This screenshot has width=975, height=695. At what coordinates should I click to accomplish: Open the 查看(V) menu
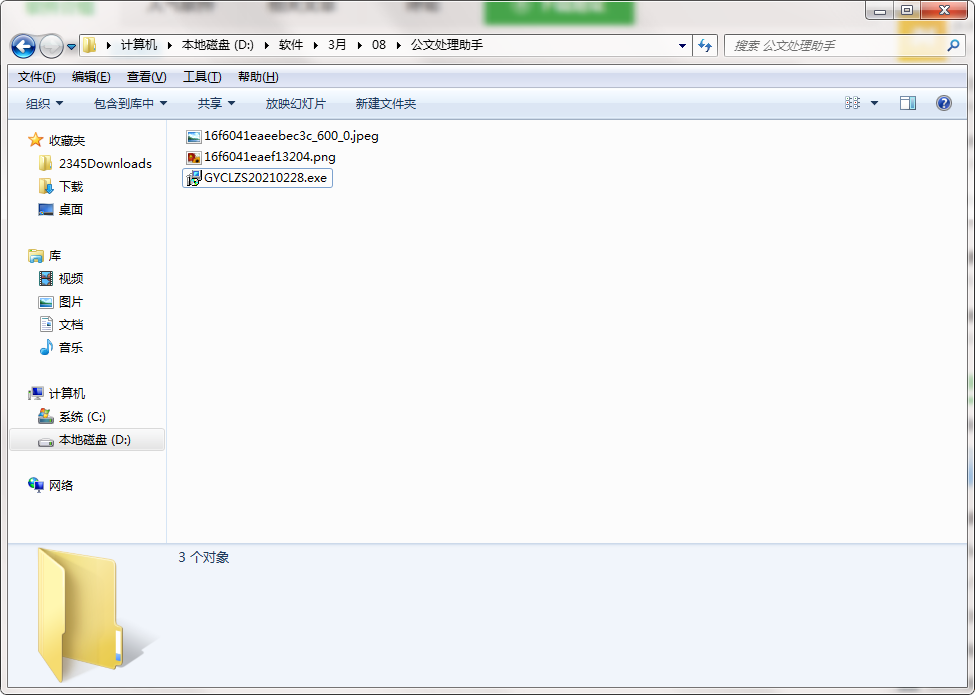[x=146, y=76]
